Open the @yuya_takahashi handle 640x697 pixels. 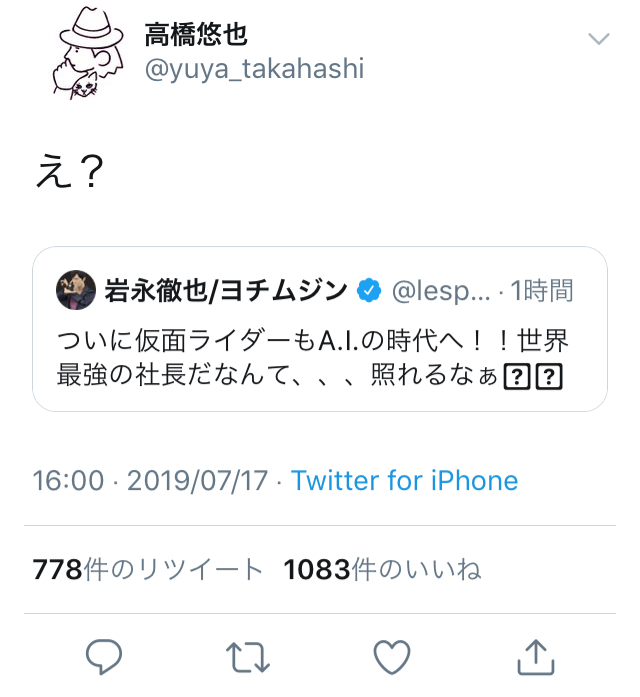click(254, 69)
